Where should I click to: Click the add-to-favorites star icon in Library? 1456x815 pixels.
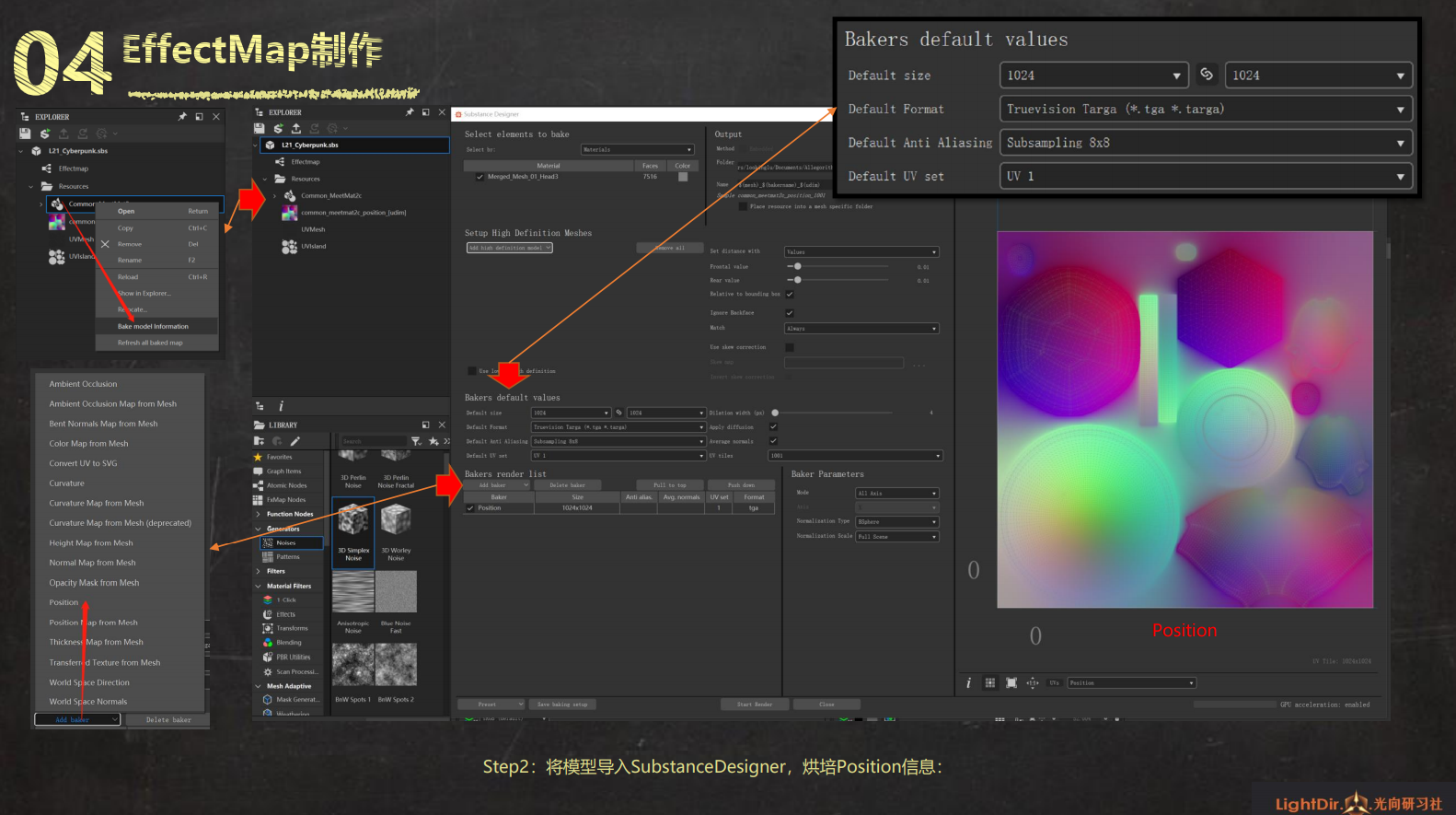[x=433, y=441]
